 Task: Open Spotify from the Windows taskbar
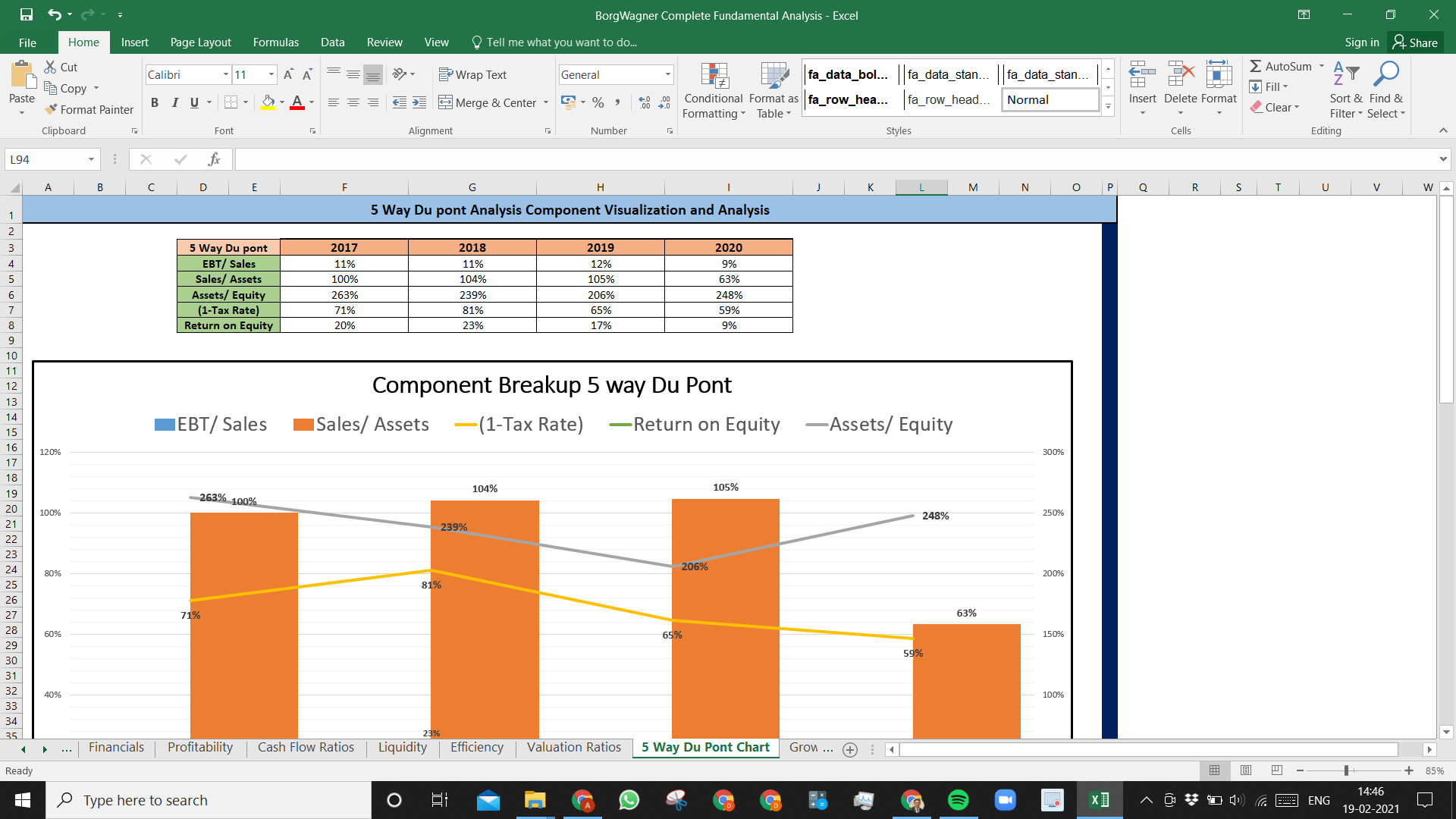pyautogui.click(x=959, y=800)
